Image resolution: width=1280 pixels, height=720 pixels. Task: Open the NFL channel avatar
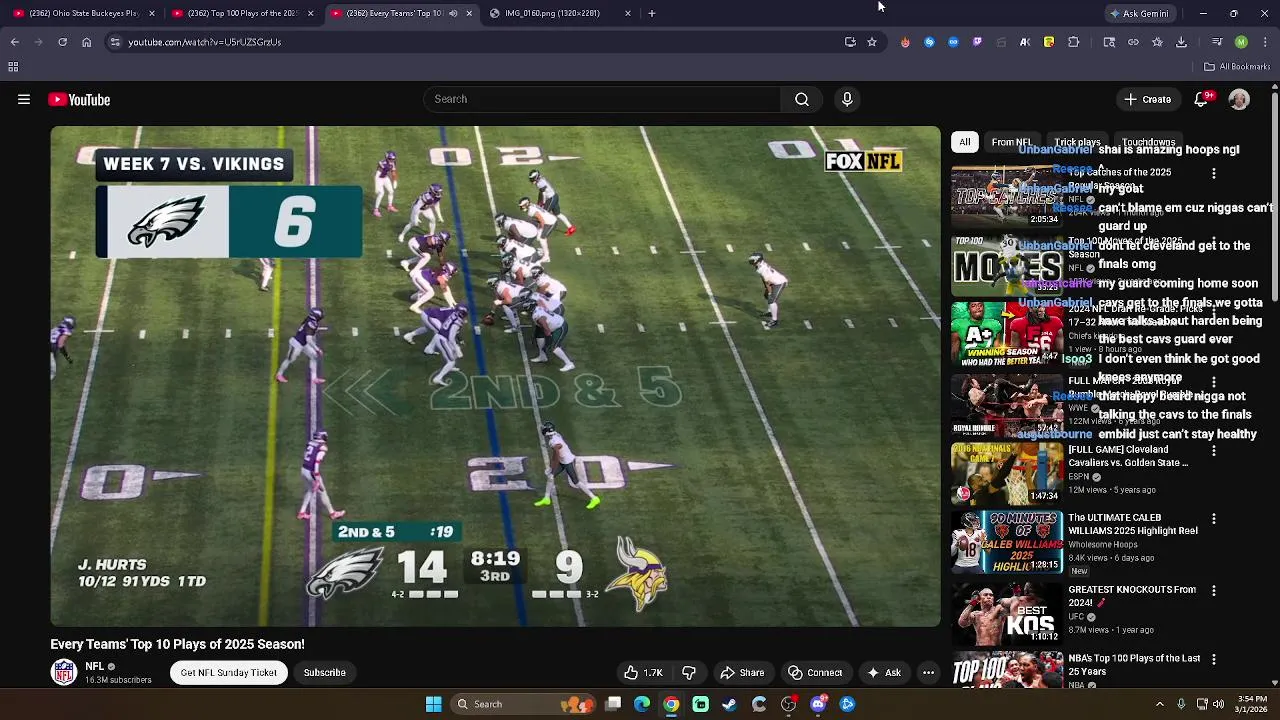click(x=64, y=672)
